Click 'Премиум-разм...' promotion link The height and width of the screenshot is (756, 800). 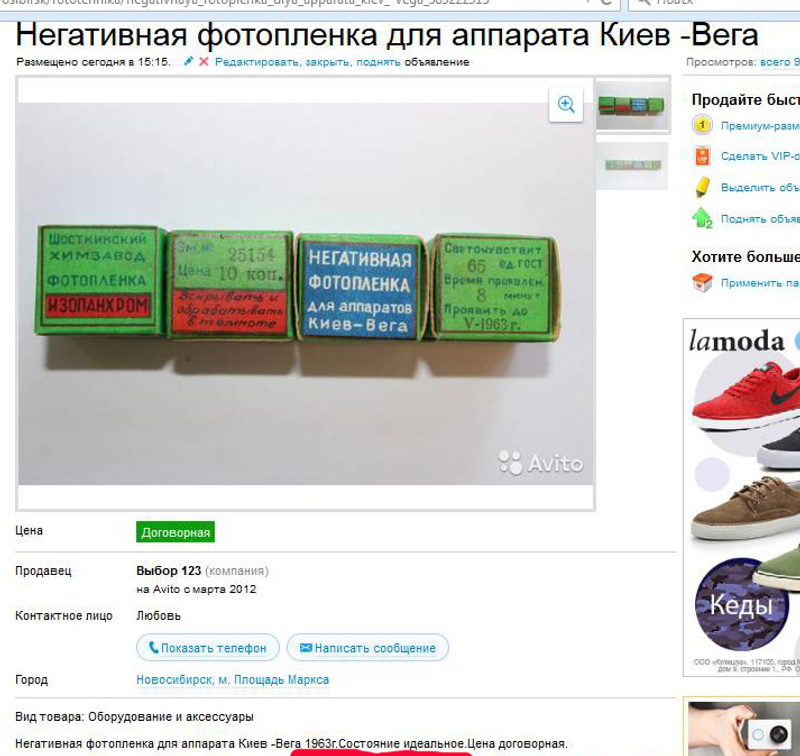(760, 125)
